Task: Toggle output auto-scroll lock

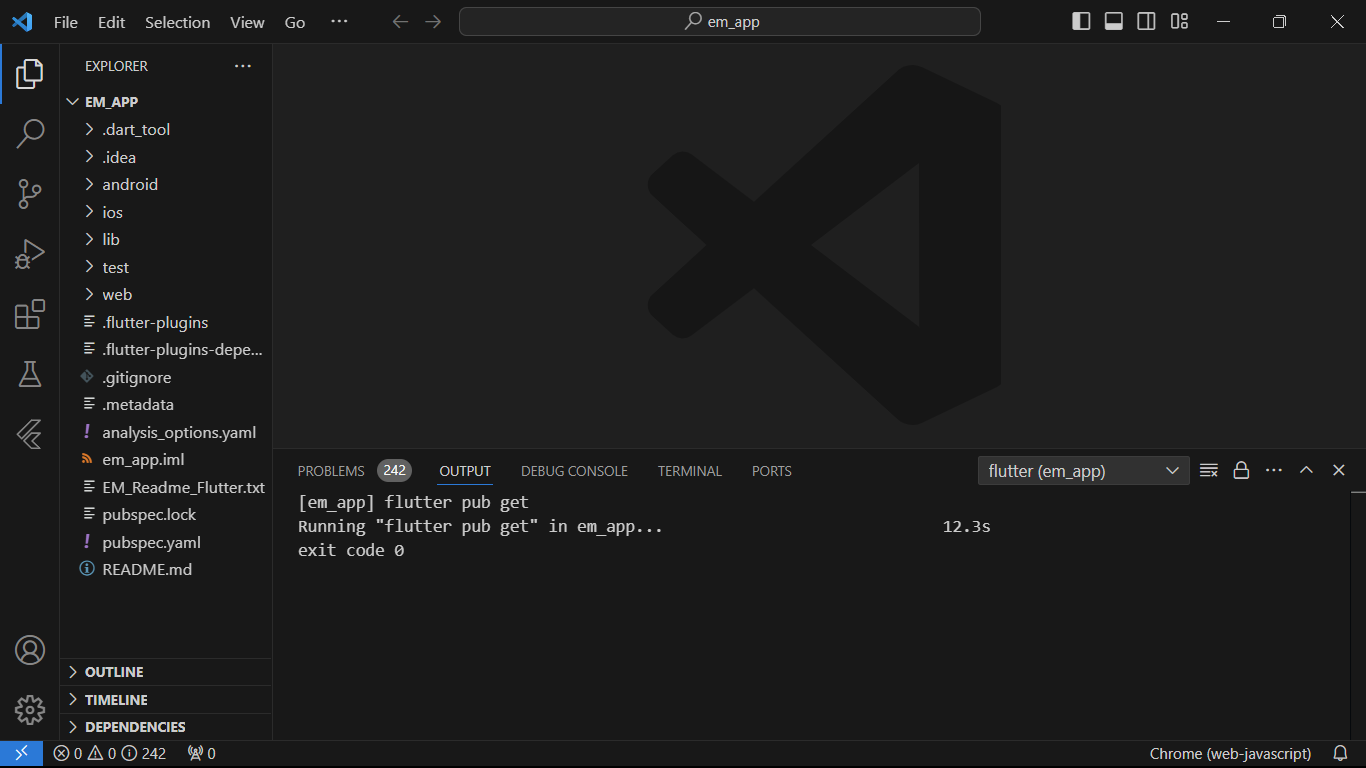Action: click(x=1241, y=471)
